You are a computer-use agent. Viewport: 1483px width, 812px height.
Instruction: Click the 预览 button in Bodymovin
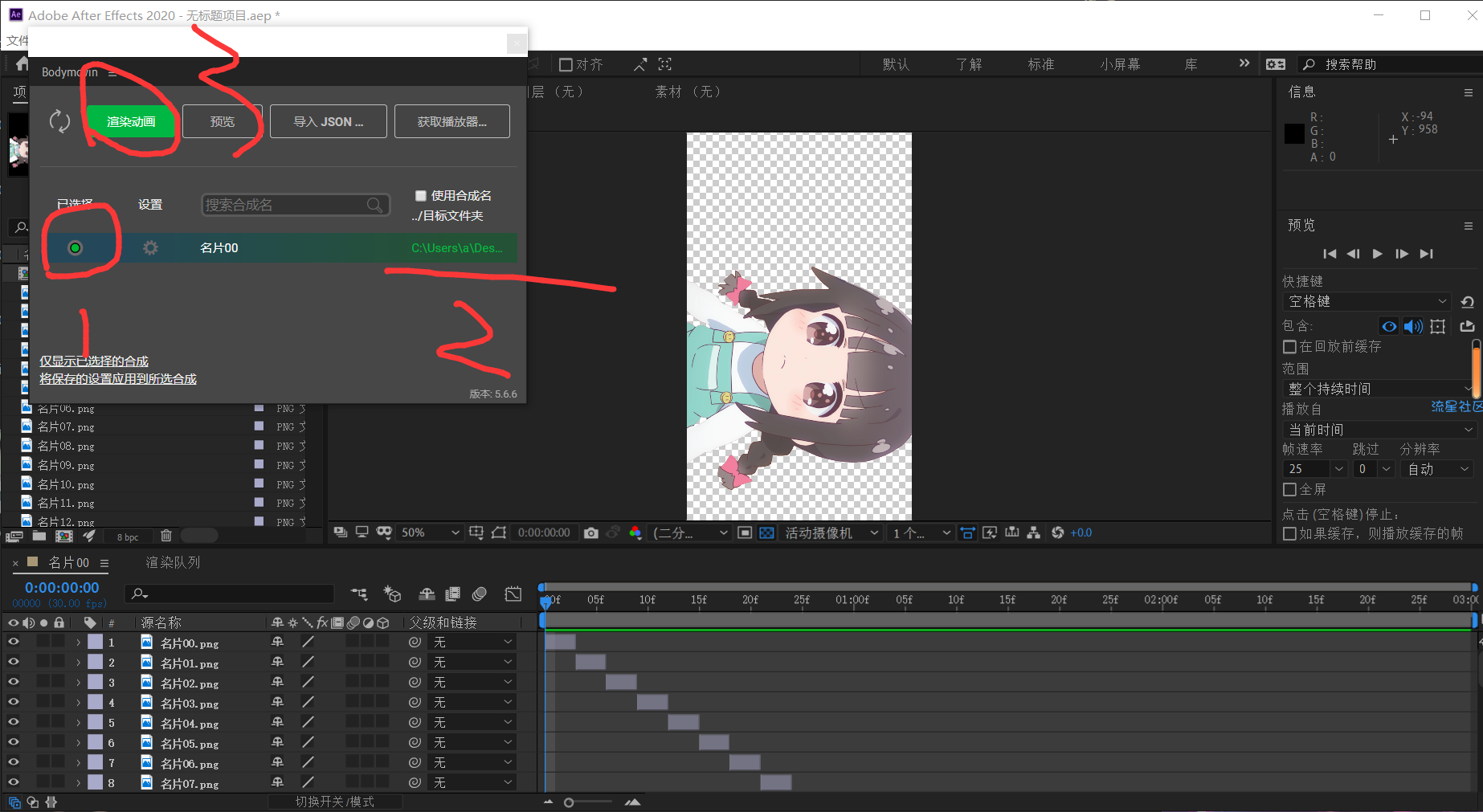click(223, 121)
